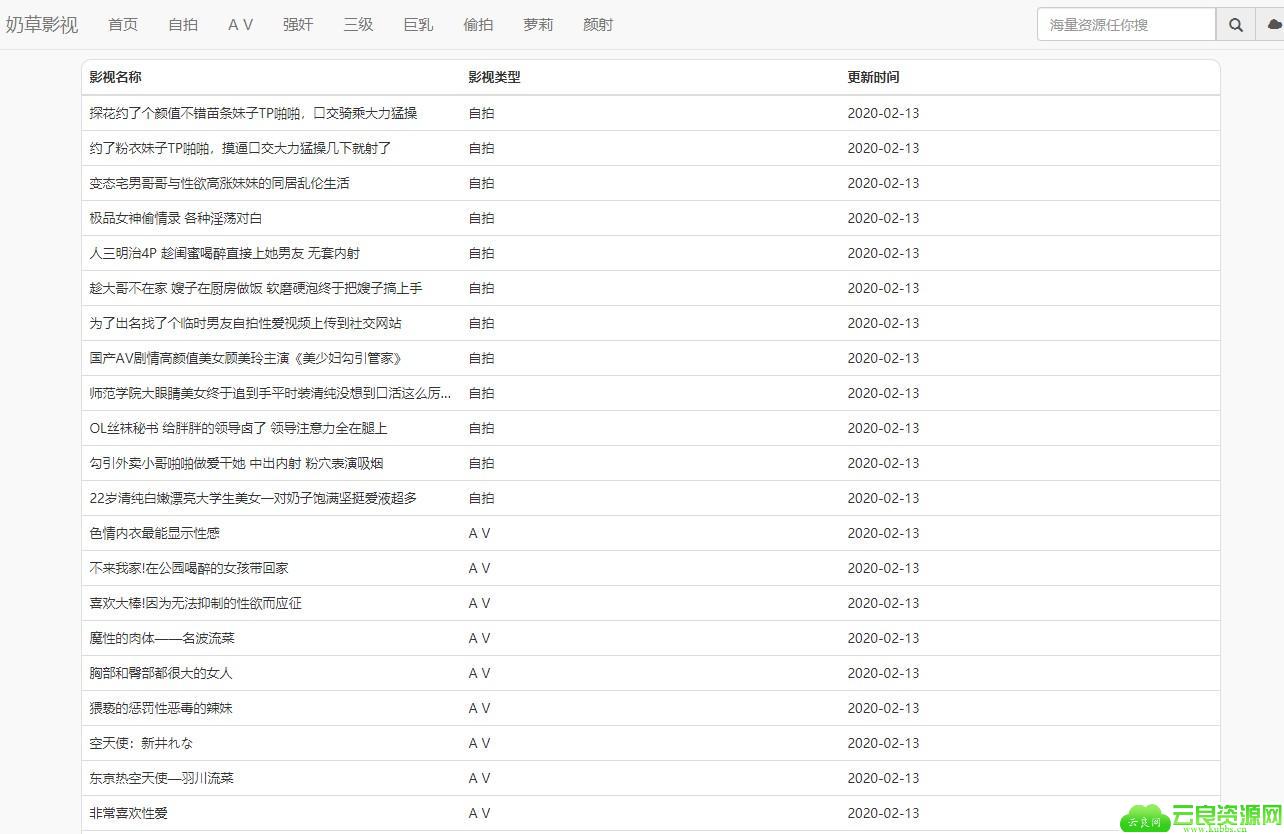Click the cloud icon beside the search button

1273,25
